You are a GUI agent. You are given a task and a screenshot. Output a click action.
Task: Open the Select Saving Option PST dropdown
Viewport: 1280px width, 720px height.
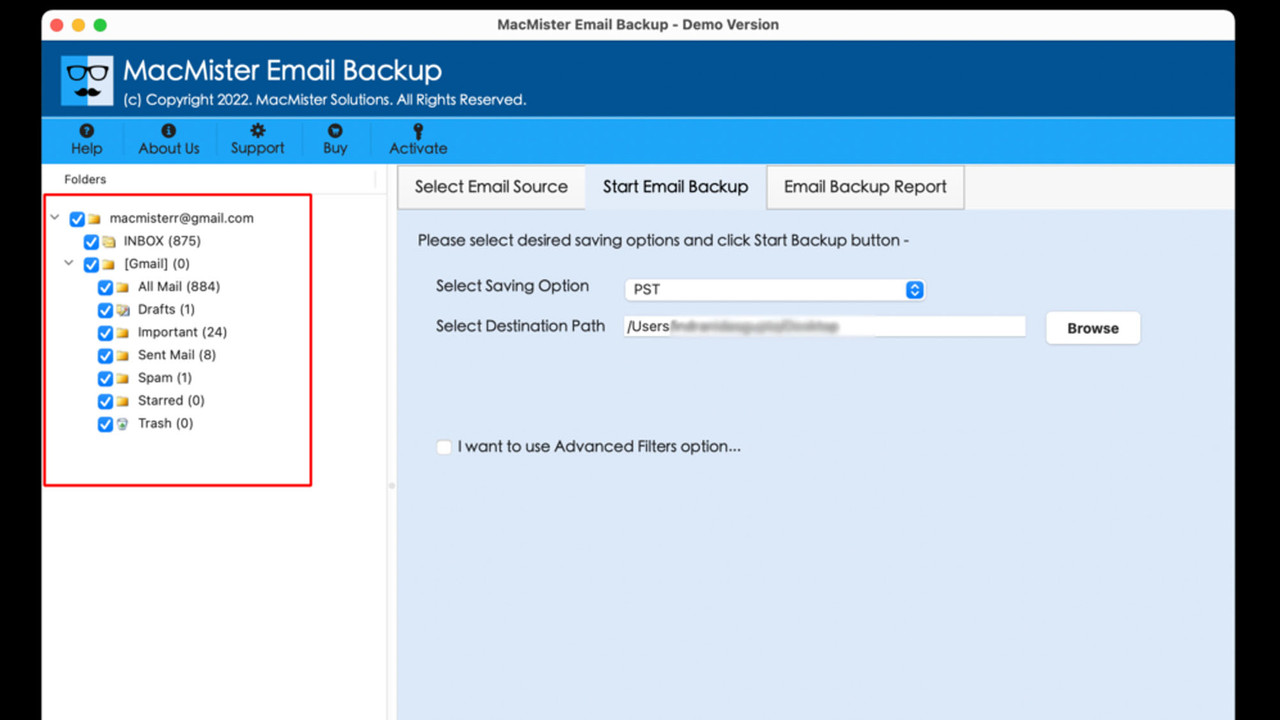775,289
